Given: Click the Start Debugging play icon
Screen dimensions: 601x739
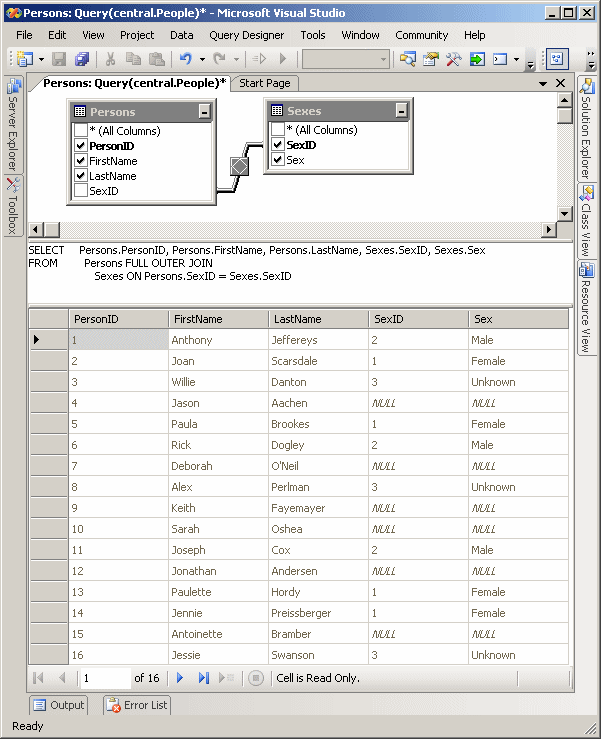Looking at the screenshot, I should (x=283, y=59).
